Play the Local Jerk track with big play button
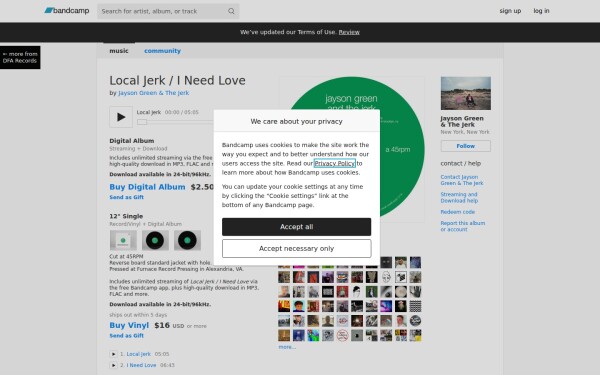This screenshot has width=600, height=375. pyautogui.click(x=121, y=117)
